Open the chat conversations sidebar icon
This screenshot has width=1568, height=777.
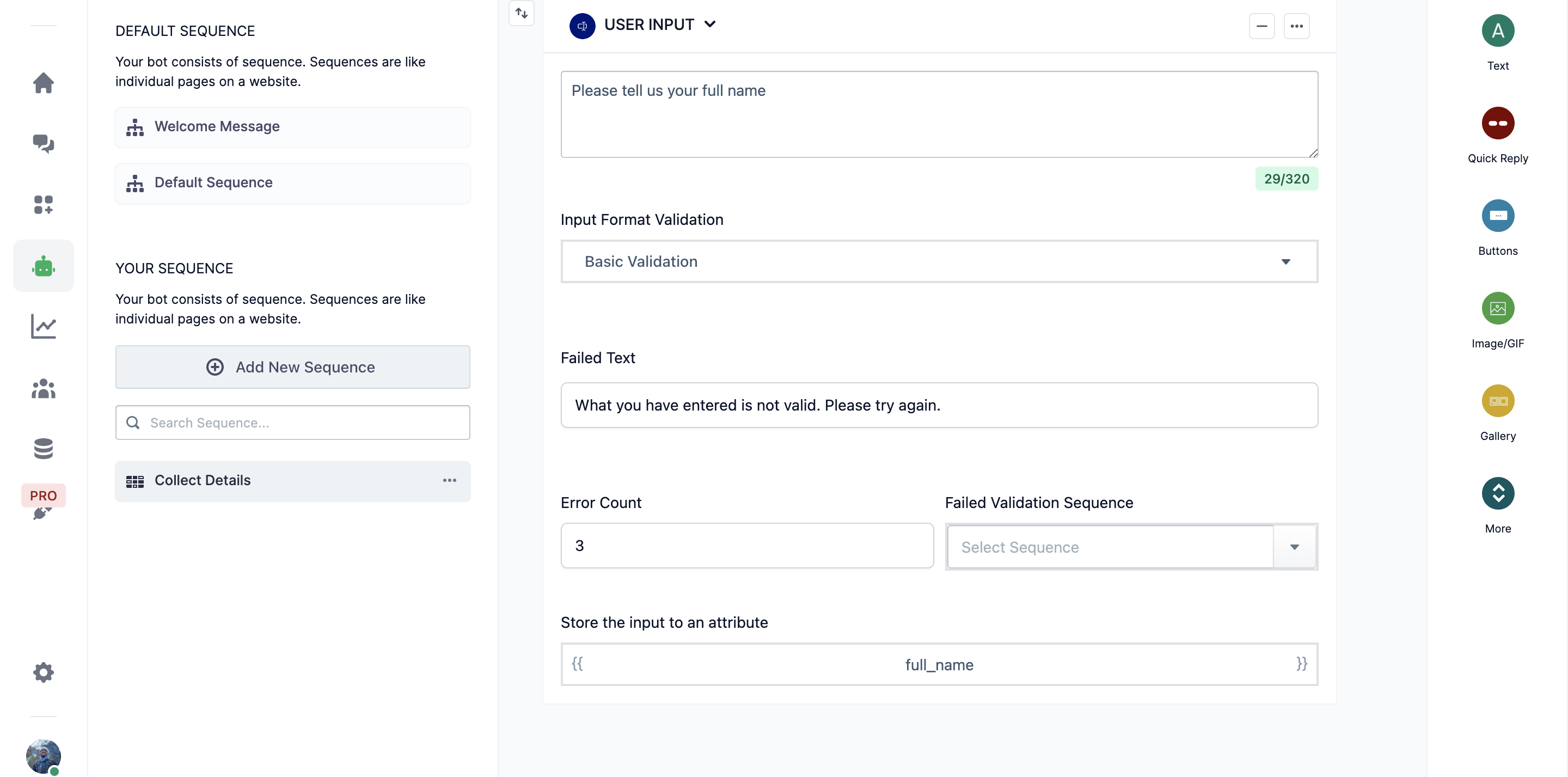click(43, 144)
